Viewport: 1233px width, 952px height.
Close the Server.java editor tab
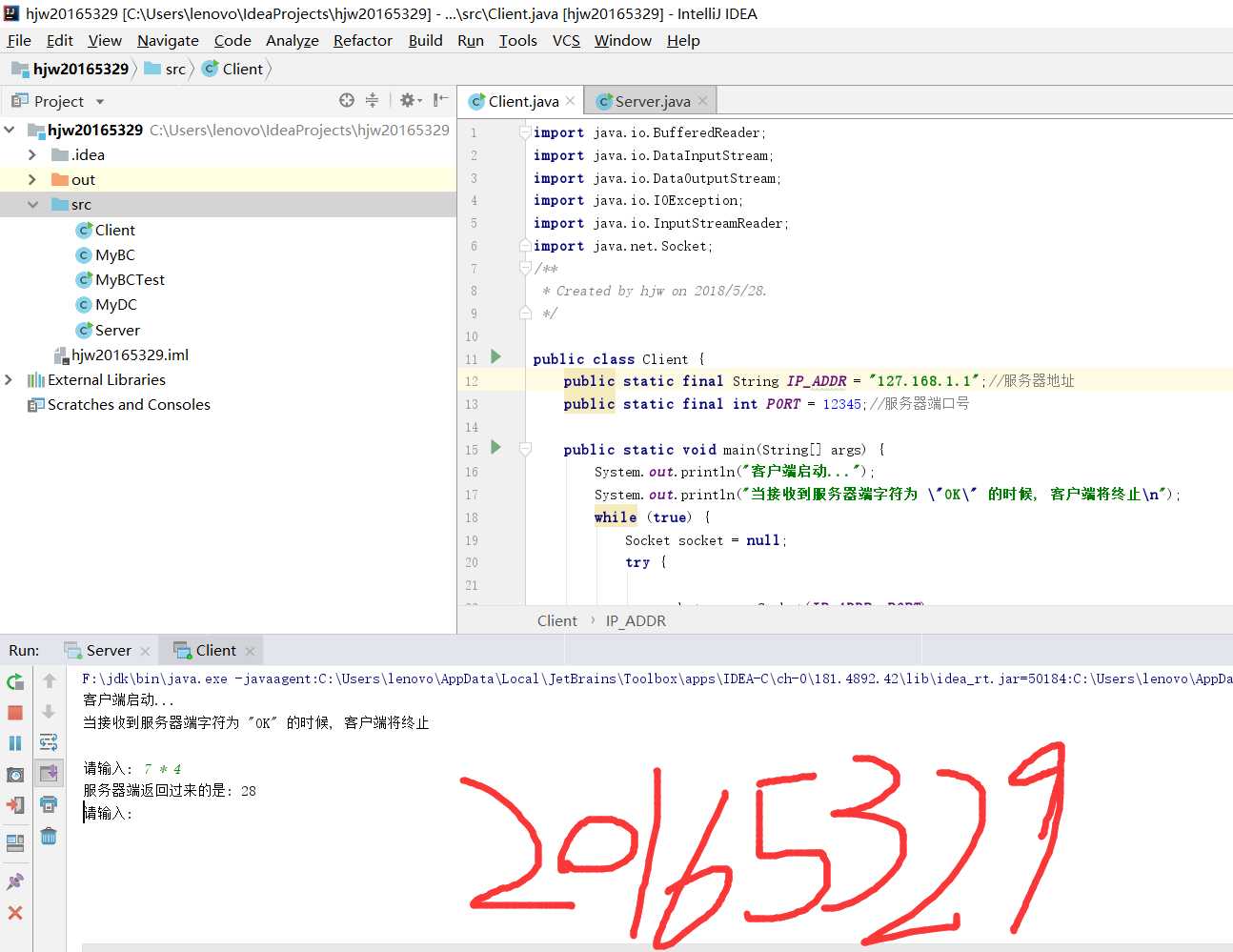702,101
